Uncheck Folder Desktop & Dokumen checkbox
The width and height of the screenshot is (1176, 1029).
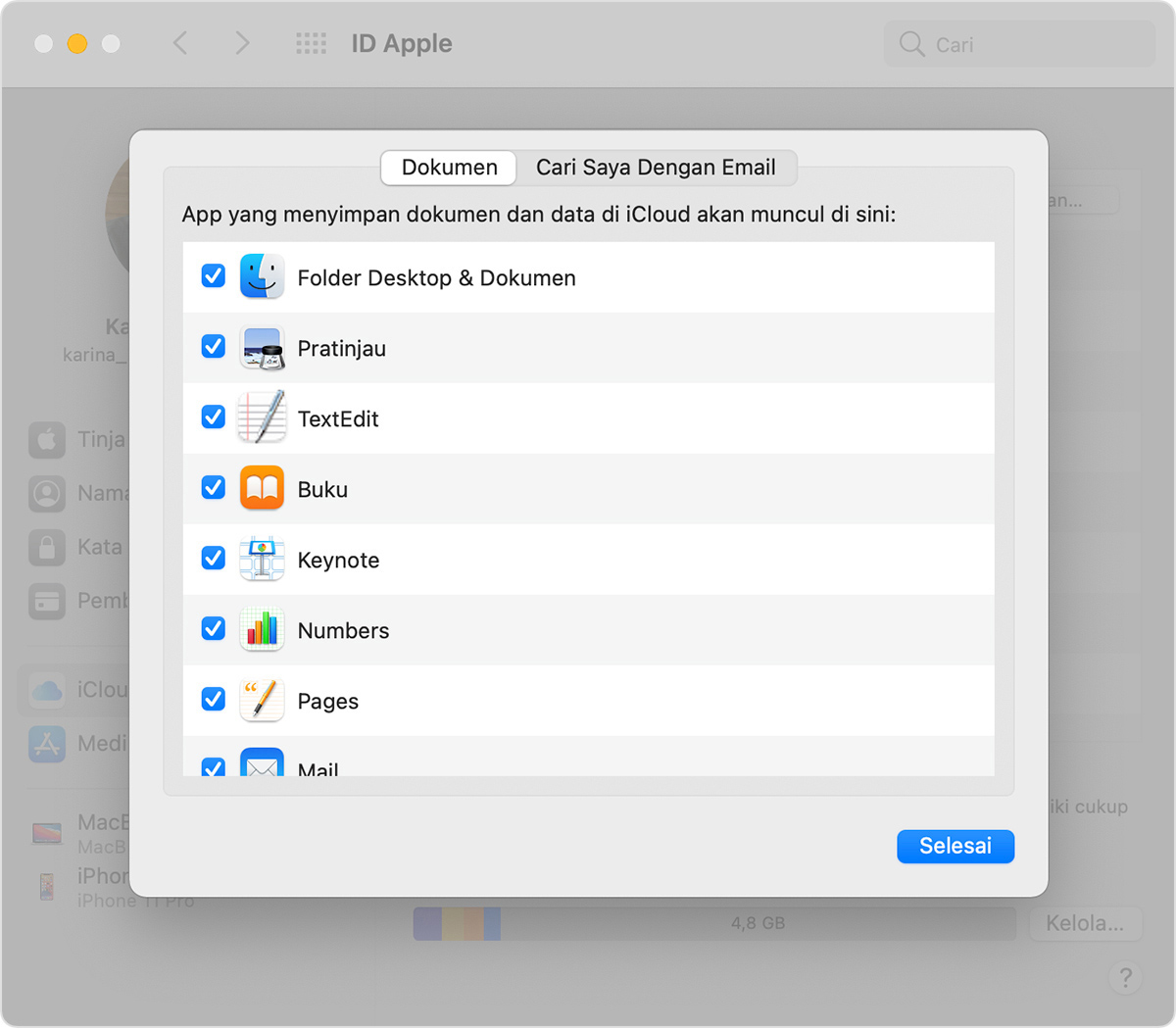click(x=213, y=276)
